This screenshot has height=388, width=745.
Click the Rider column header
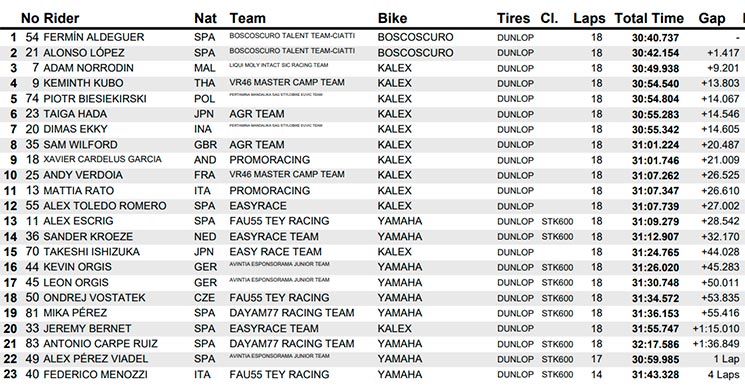[x=61, y=19]
